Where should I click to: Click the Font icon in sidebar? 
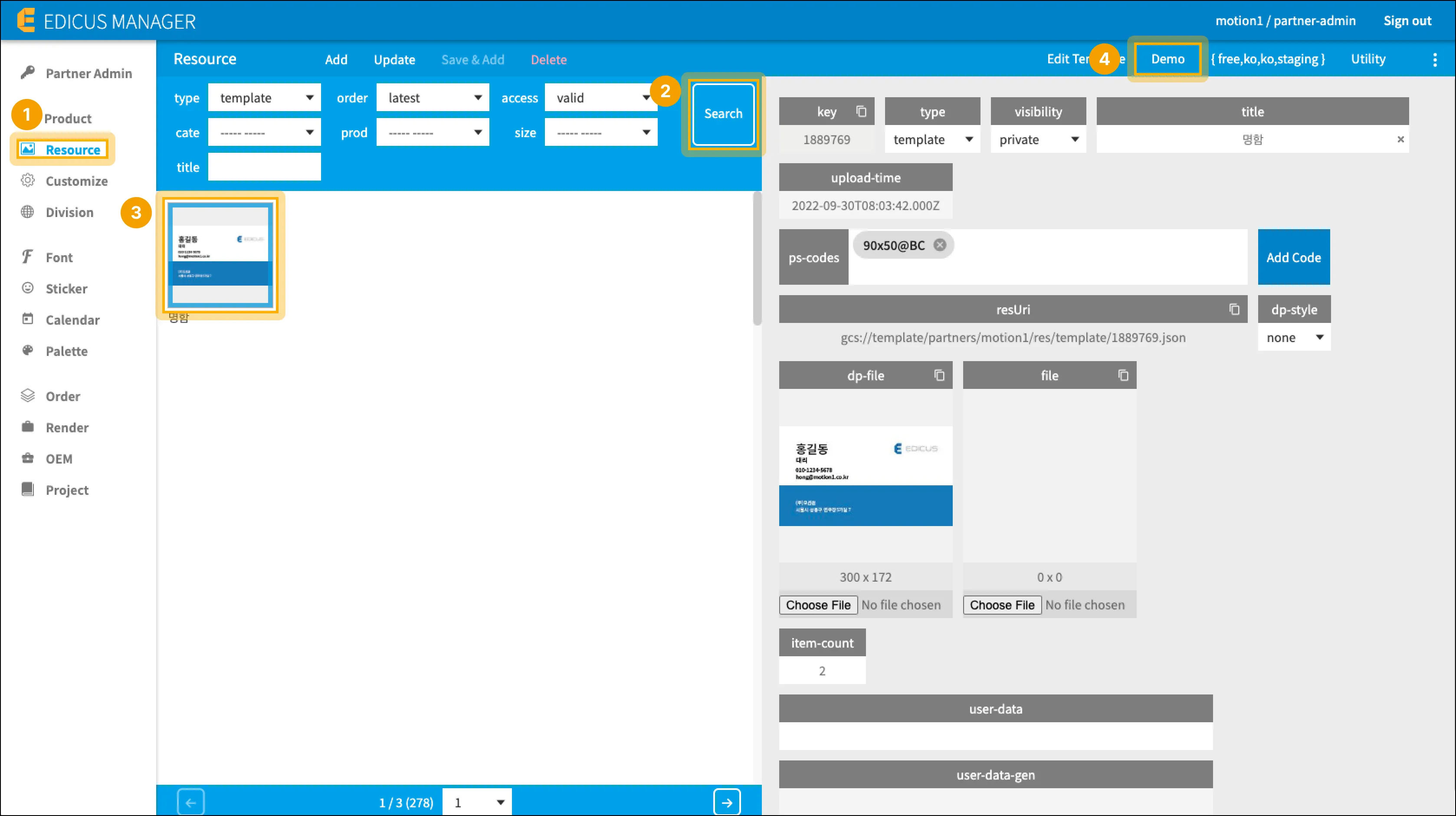[x=28, y=257]
